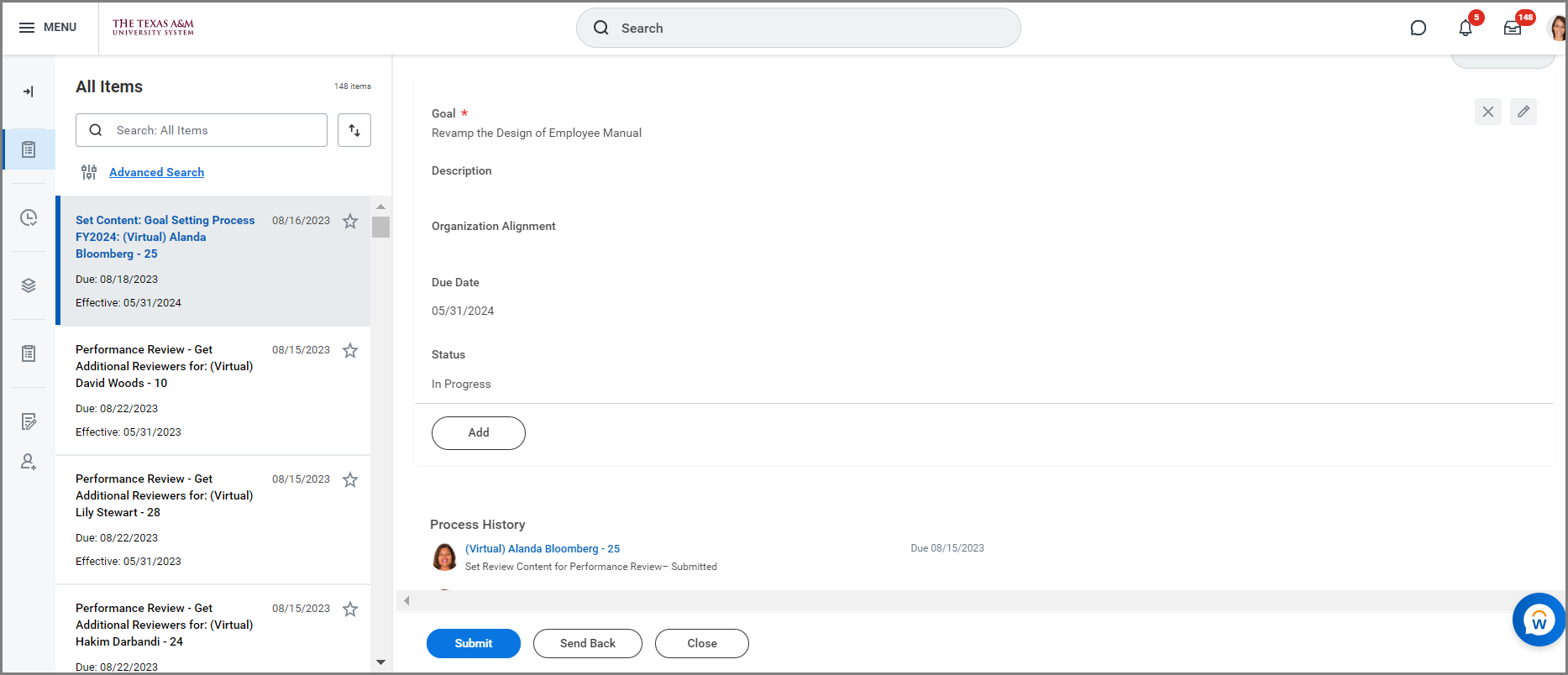Remove goal using the X icon
Viewport: 1568px width, 675px height.
point(1487,112)
